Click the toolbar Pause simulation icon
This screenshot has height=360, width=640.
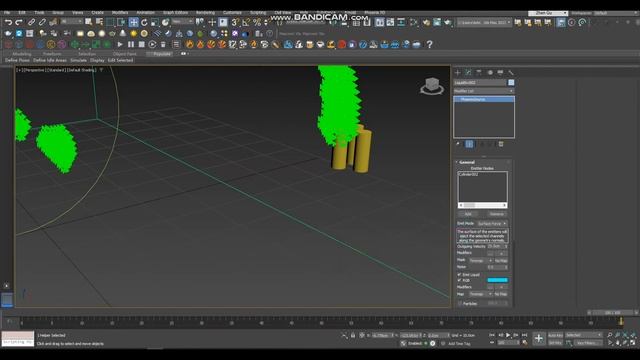[131, 44]
